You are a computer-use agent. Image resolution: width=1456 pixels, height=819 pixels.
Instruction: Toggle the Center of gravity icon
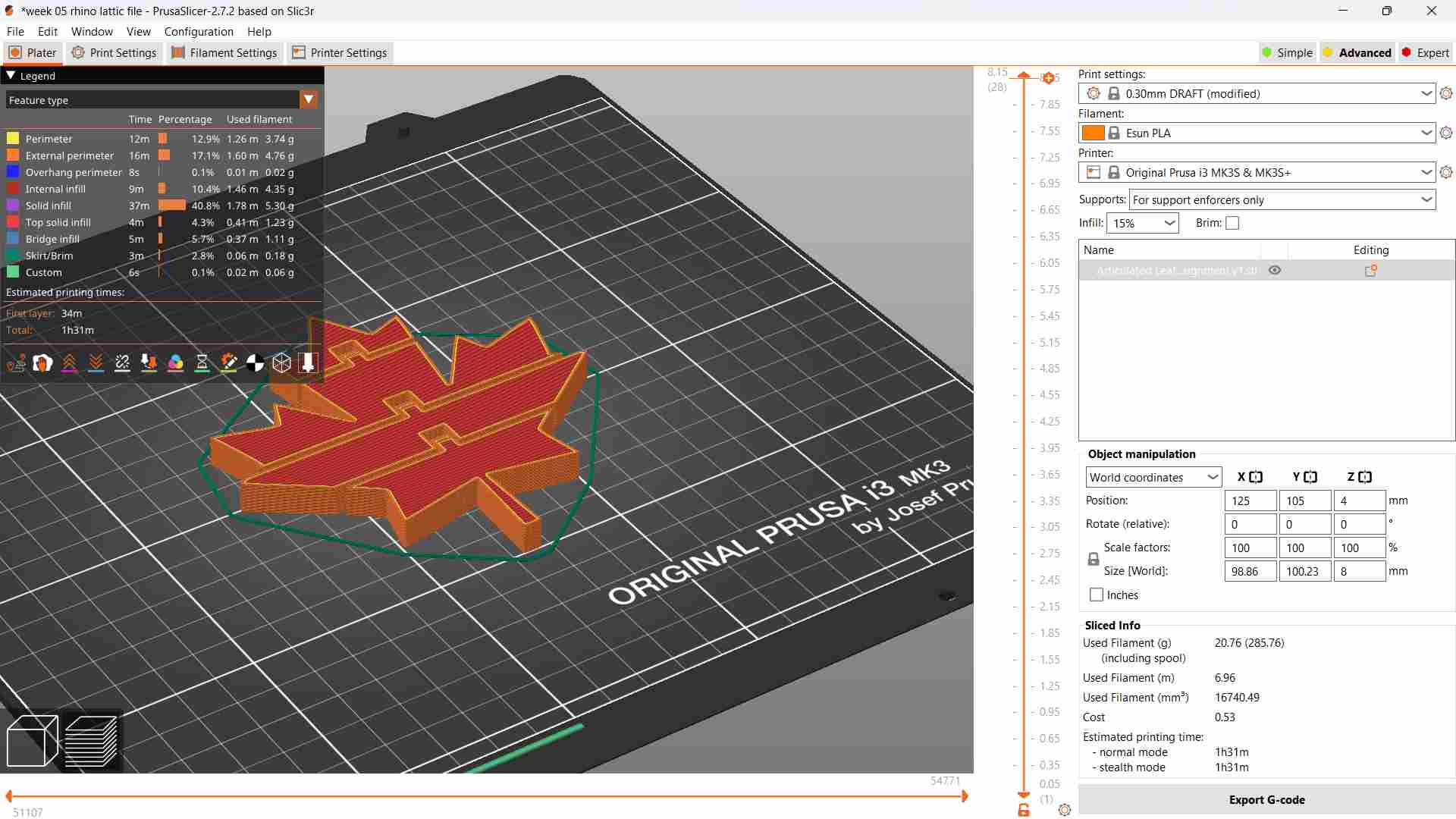click(256, 363)
